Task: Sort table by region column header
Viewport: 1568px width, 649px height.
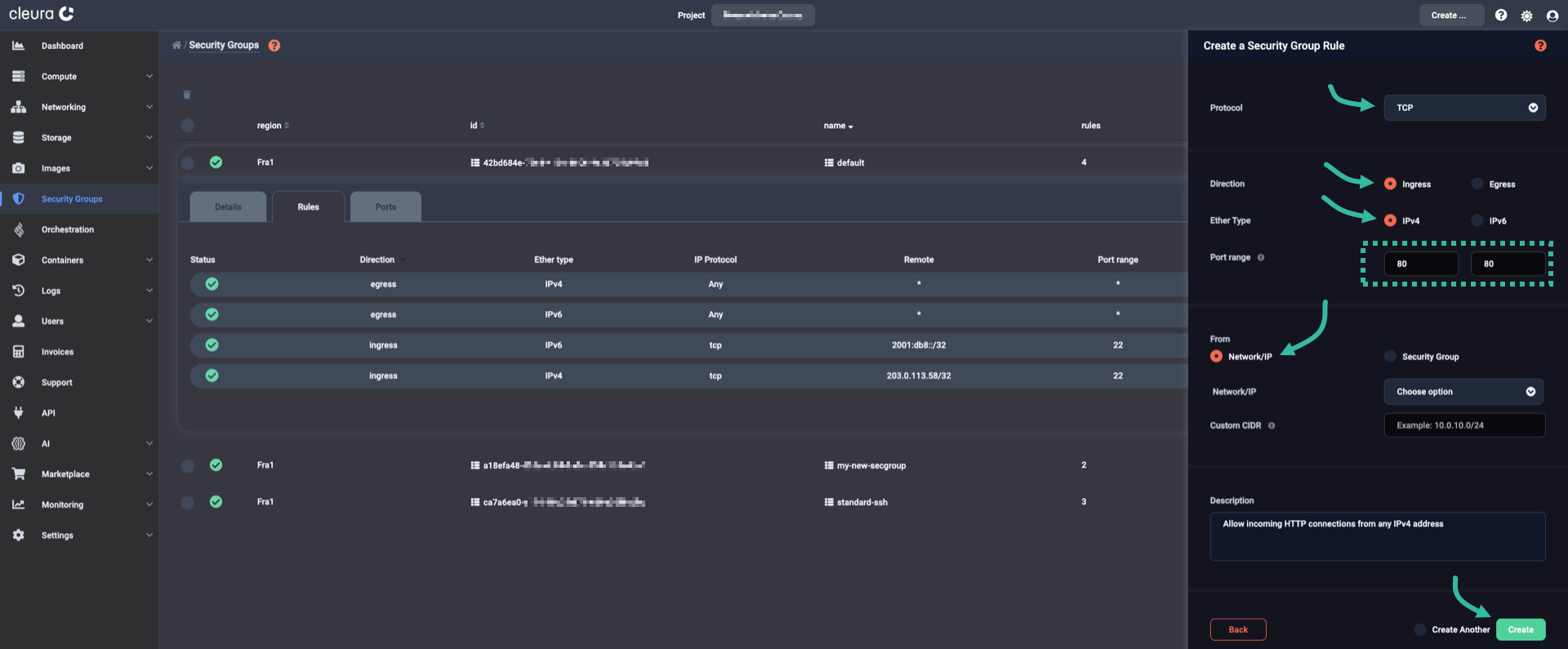Action: click(x=273, y=126)
